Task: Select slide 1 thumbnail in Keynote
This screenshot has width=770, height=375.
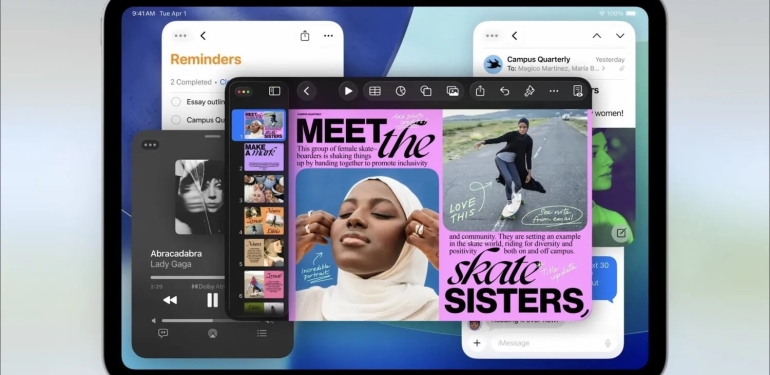Action: (x=264, y=125)
